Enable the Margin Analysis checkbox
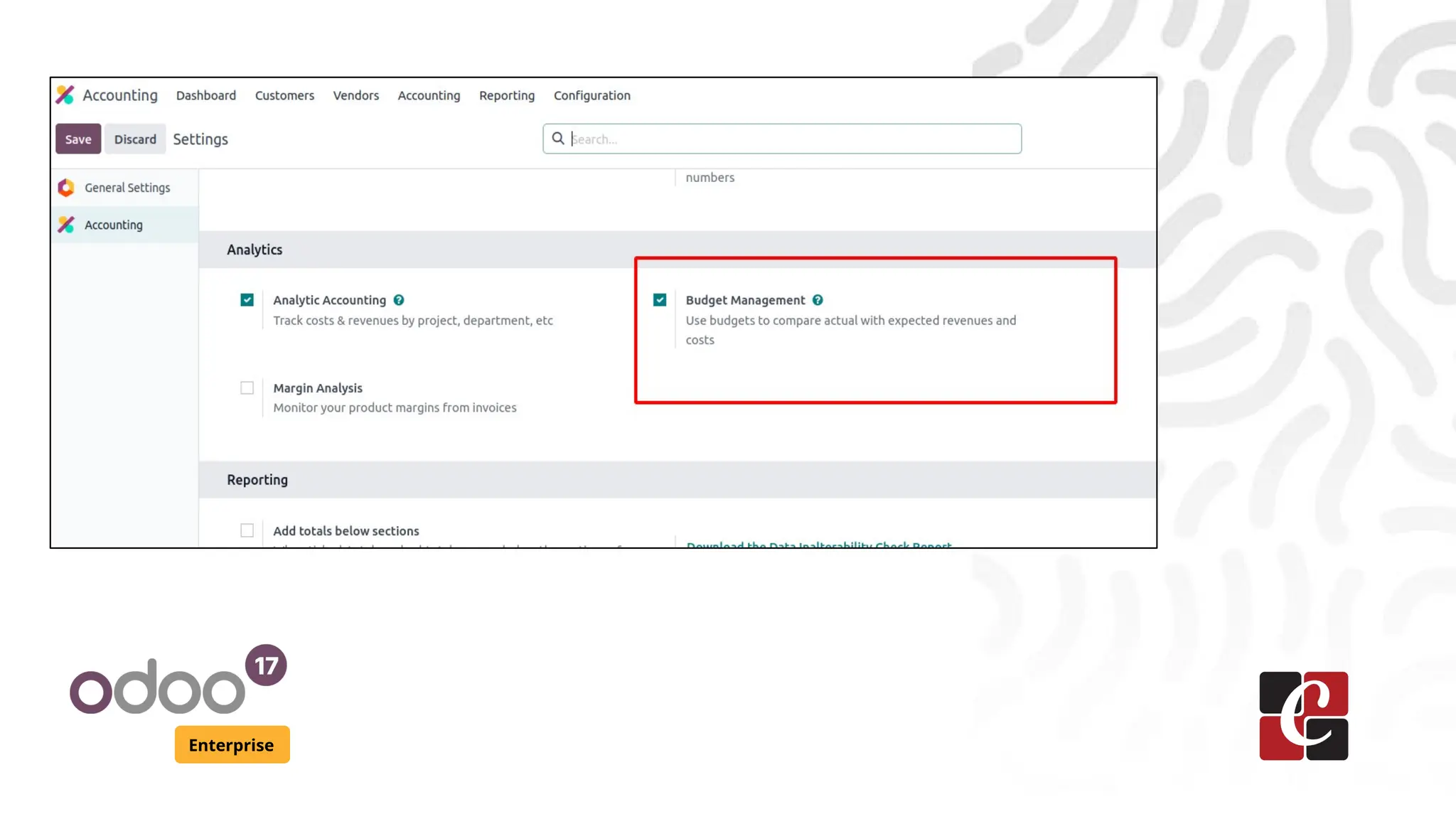This screenshot has width=1456, height=819. click(x=247, y=388)
